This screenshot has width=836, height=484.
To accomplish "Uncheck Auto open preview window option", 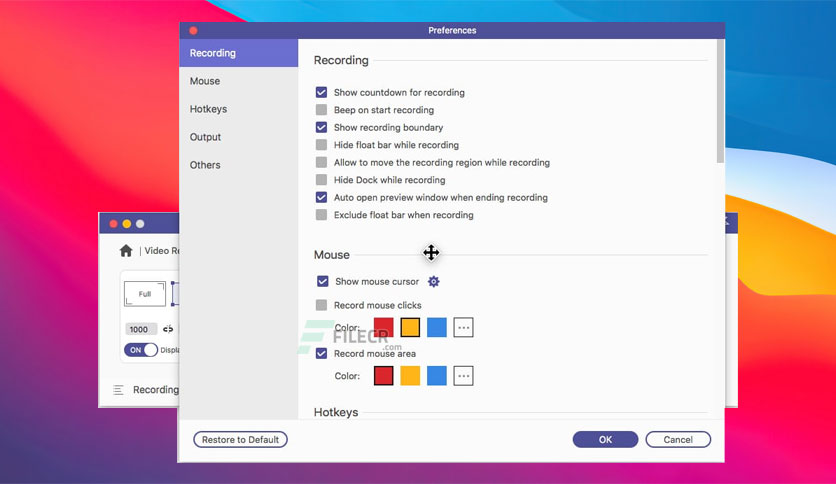I will click(321, 197).
